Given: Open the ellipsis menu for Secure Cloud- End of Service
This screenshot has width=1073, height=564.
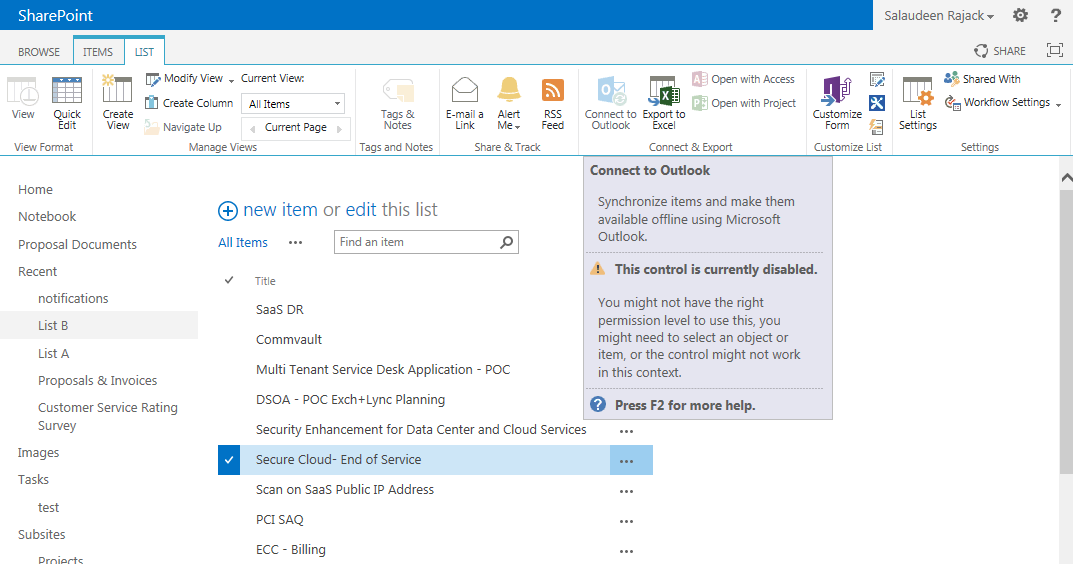Looking at the screenshot, I should [626, 461].
